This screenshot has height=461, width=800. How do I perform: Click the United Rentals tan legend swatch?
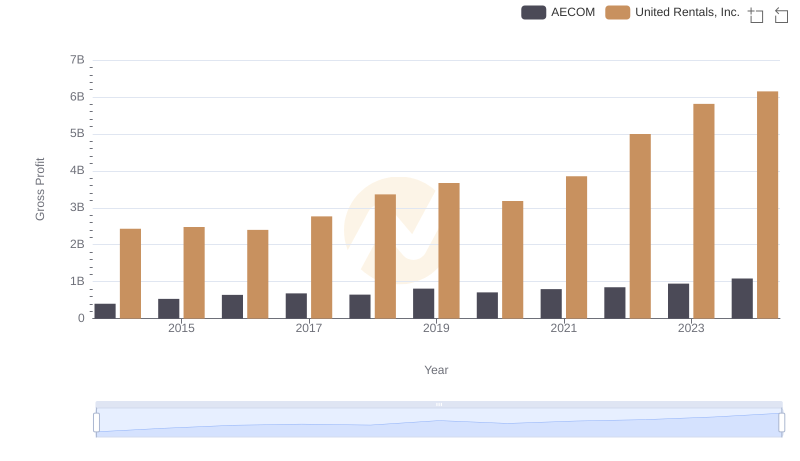(x=617, y=12)
